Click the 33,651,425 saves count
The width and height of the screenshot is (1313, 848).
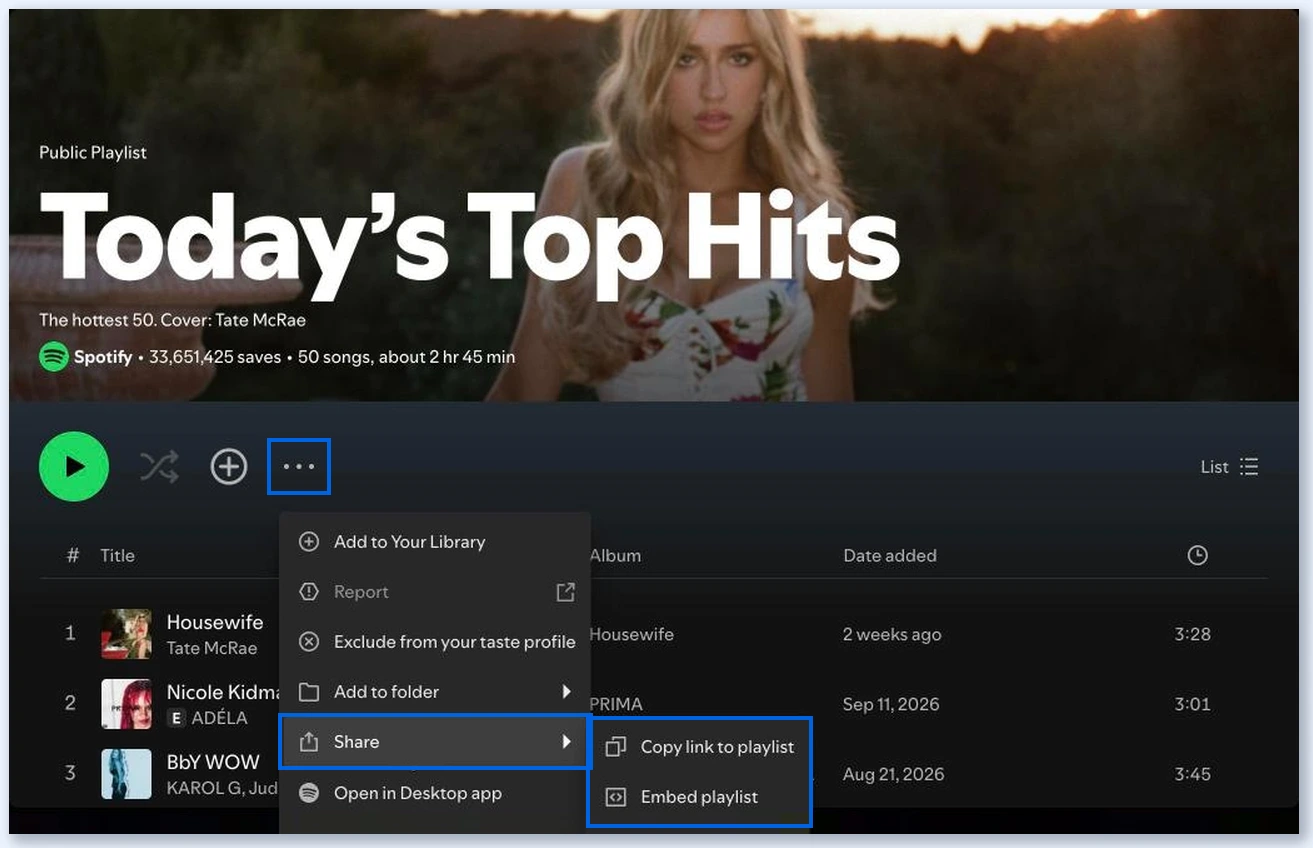coord(215,357)
